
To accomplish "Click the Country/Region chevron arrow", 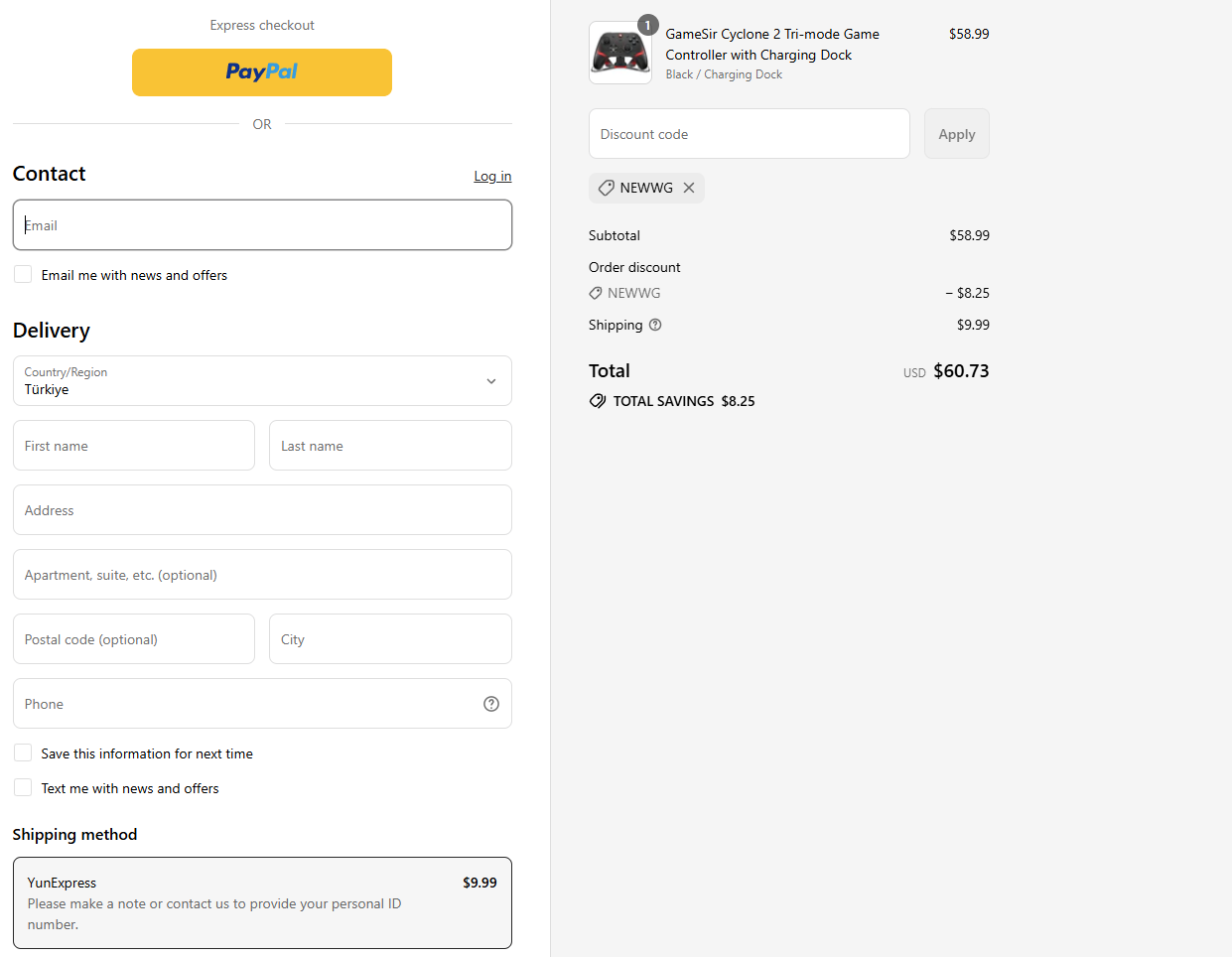I will (x=491, y=381).
